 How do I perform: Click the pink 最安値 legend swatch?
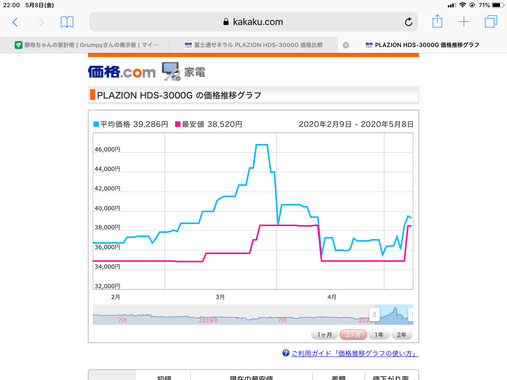[178, 124]
